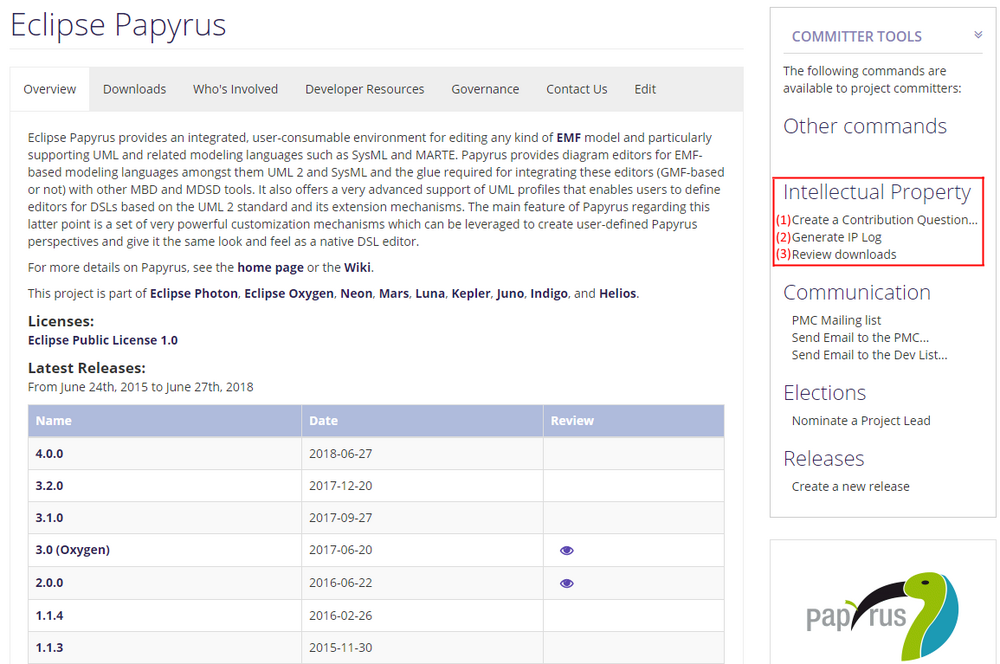Click the Latest Releases heading

(x=87, y=369)
